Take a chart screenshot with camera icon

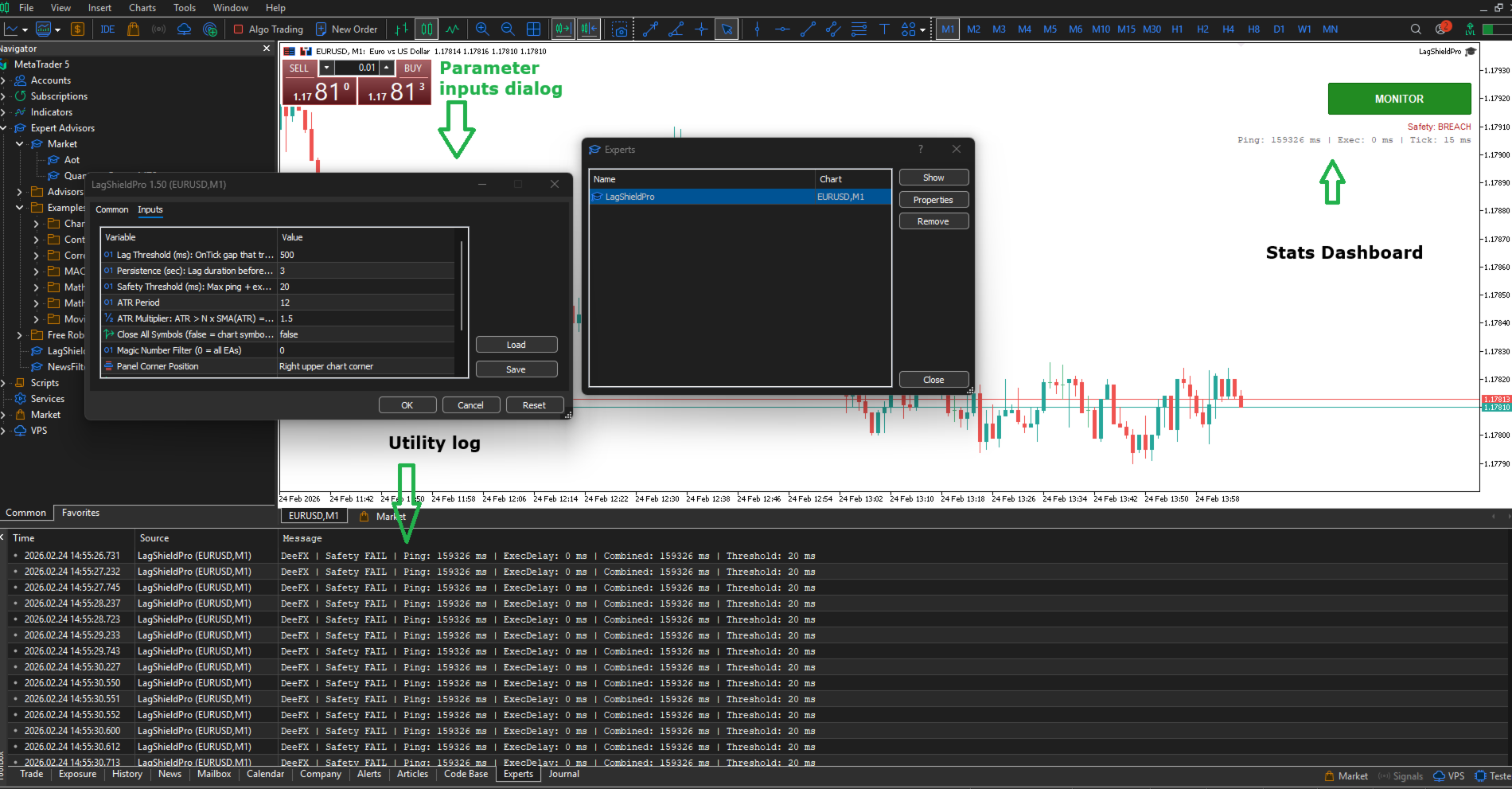[x=621, y=29]
